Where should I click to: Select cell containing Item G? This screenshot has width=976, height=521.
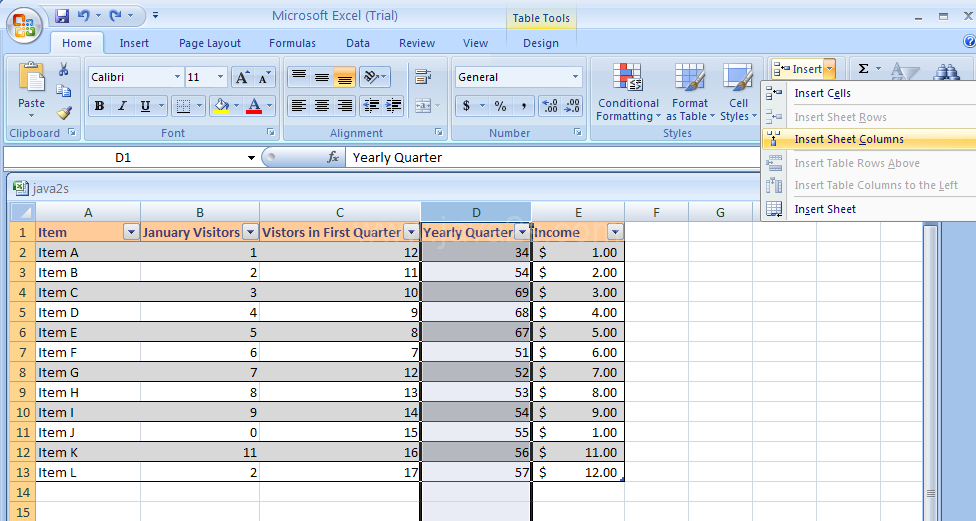pyautogui.click(x=88, y=372)
